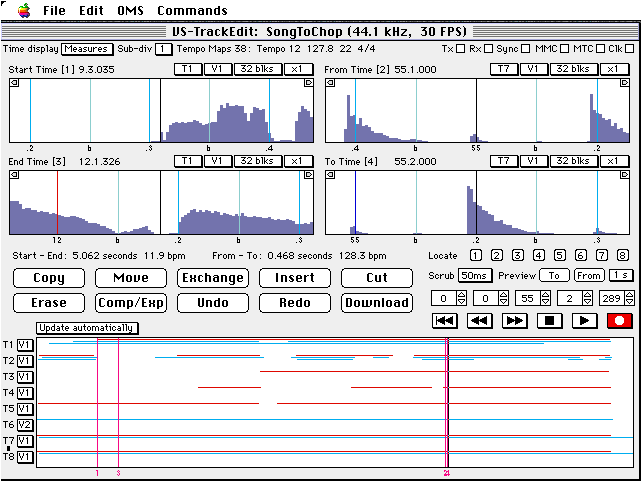Image resolution: width=641 pixels, height=481 pixels.
Task: Enable the MMC checkbox
Action: [x=565, y=49]
